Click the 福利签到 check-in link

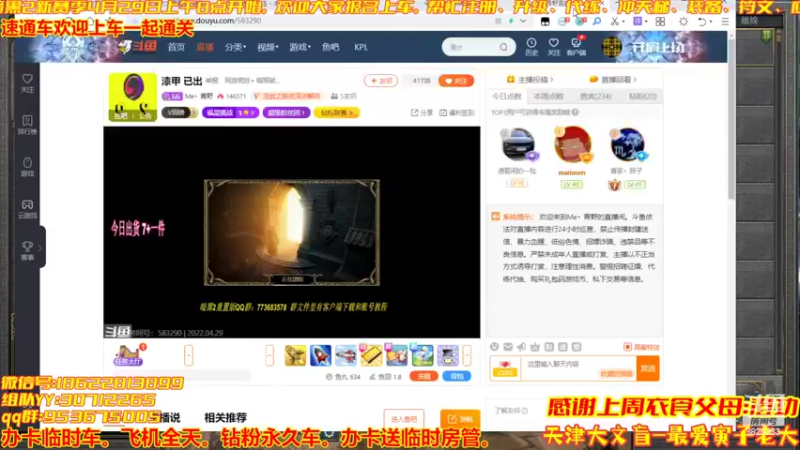457,113
